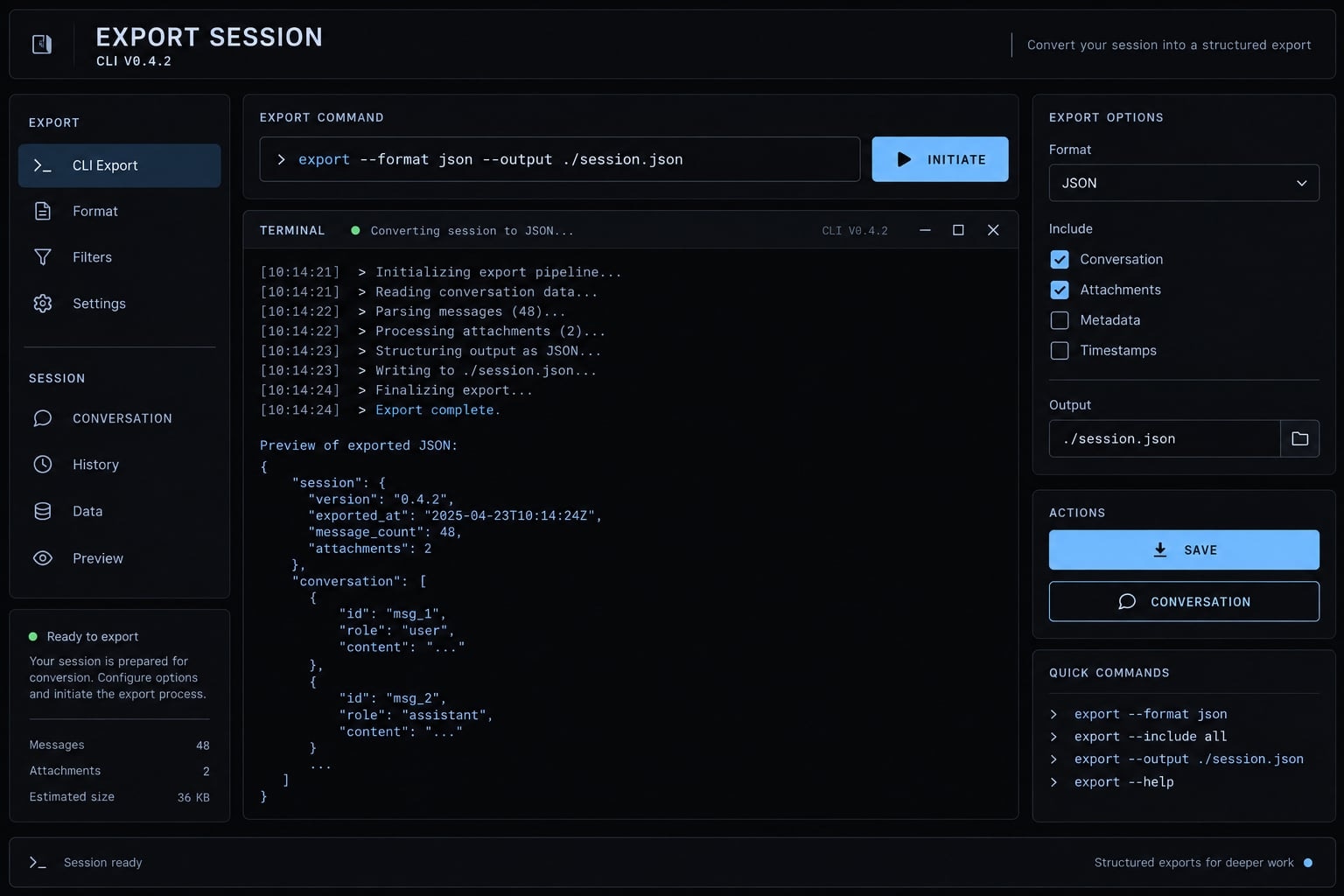Image resolution: width=1344 pixels, height=896 pixels.
Task: Click the 'Estimated size' stat label
Action: pyautogui.click(x=72, y=797)
